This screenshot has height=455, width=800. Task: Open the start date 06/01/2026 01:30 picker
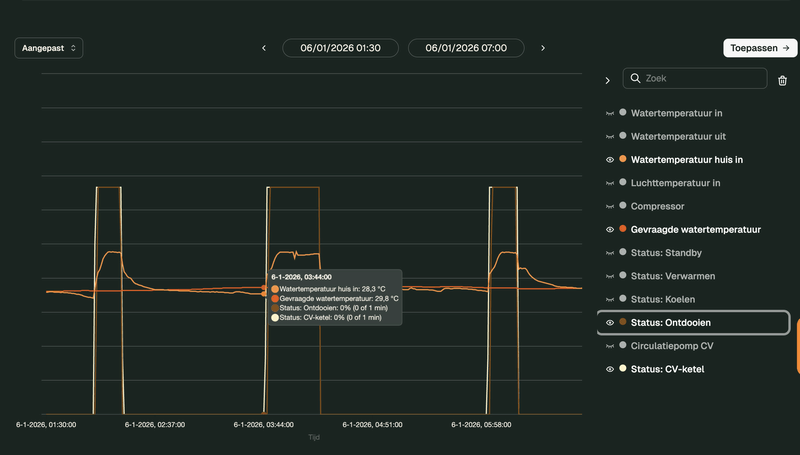[x=340, y=48]
